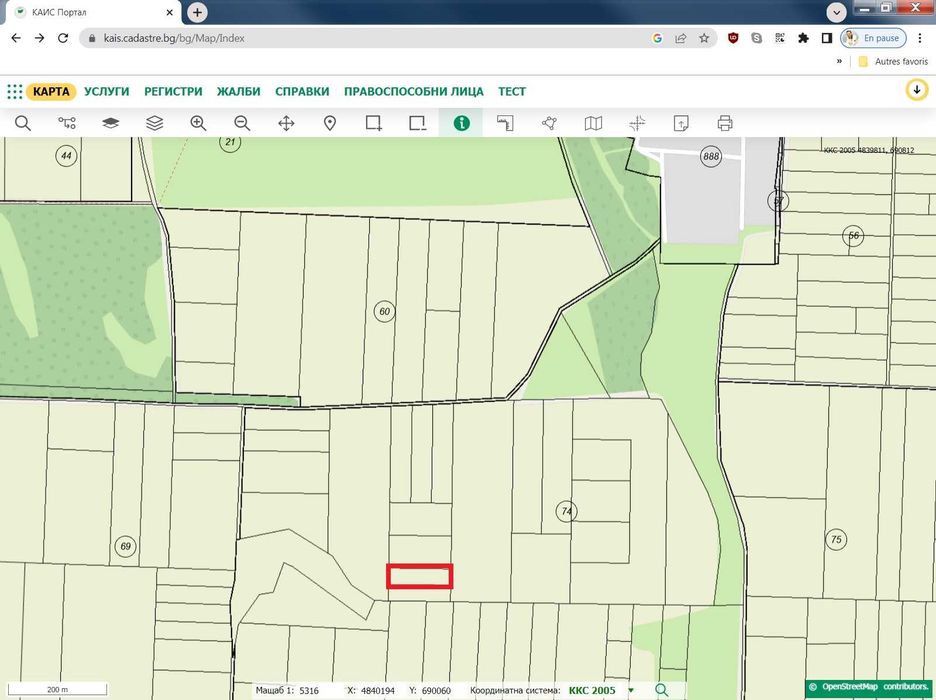Choose the folded map icon
Screen dimensions: 936x700
click(x=593, y=124)
